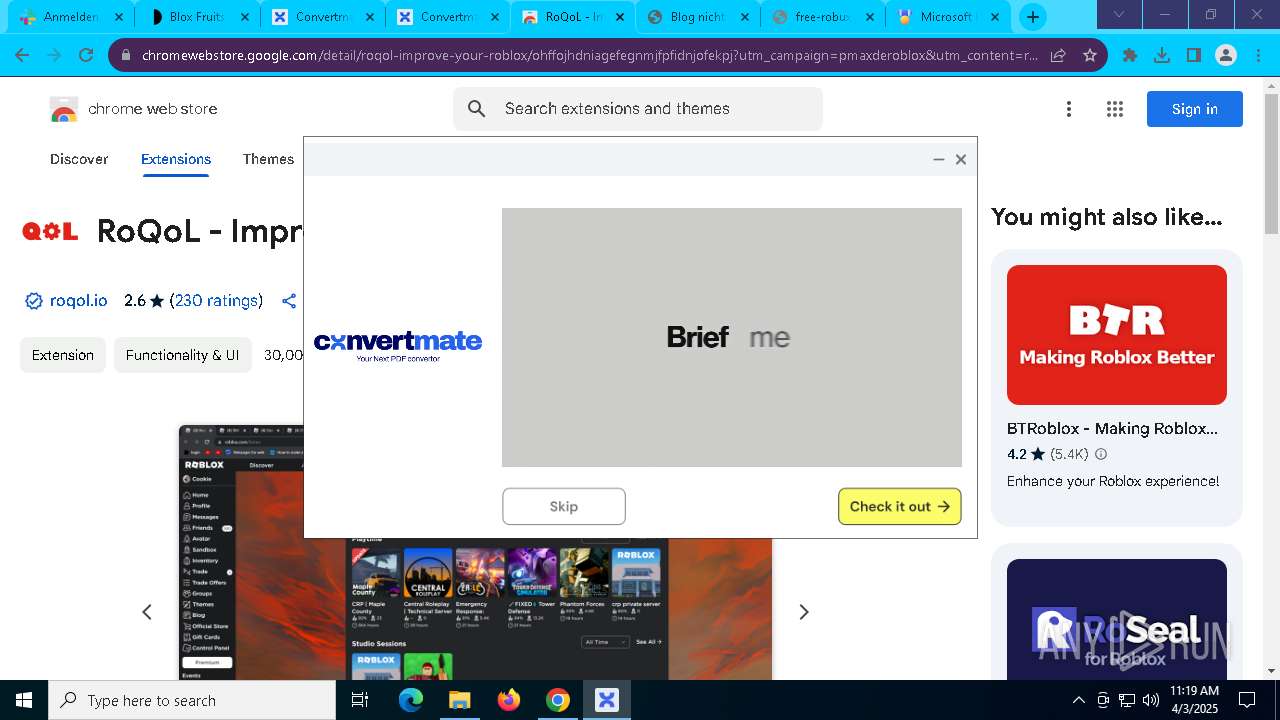Reload the page with refresh icon
This screenshot has height=720, width=1280.
[86, 55]
